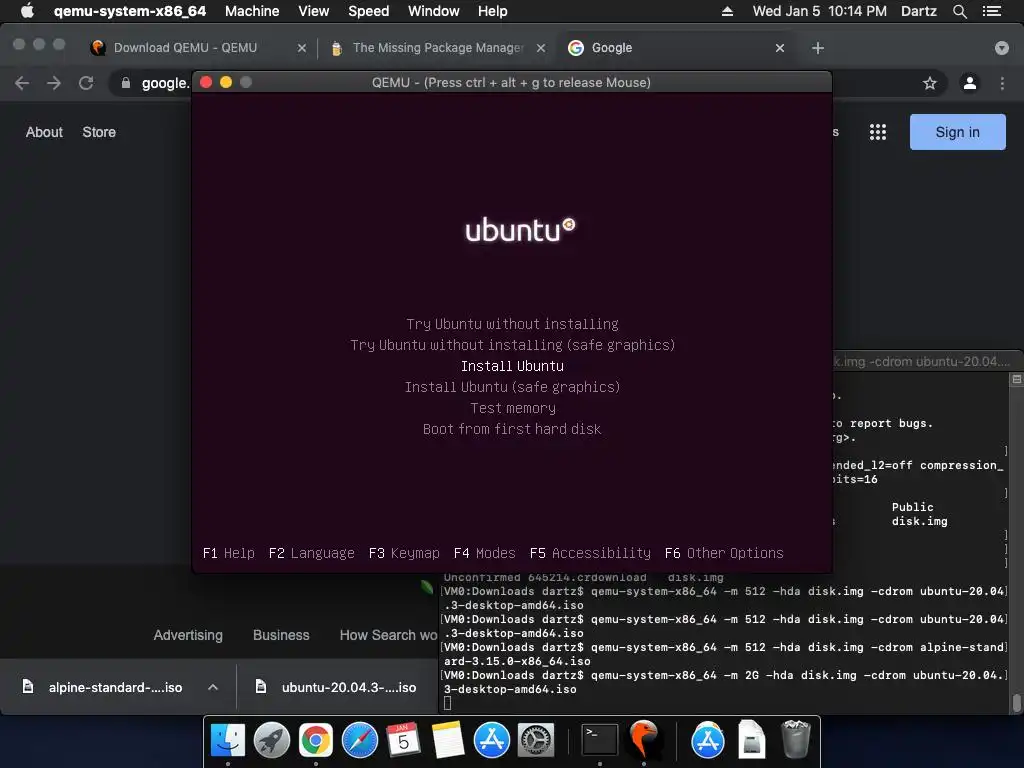The height and width of the screenshot is (768, 1024).
Task: Click the Sign in button
Action: click(x=957, y=132)
